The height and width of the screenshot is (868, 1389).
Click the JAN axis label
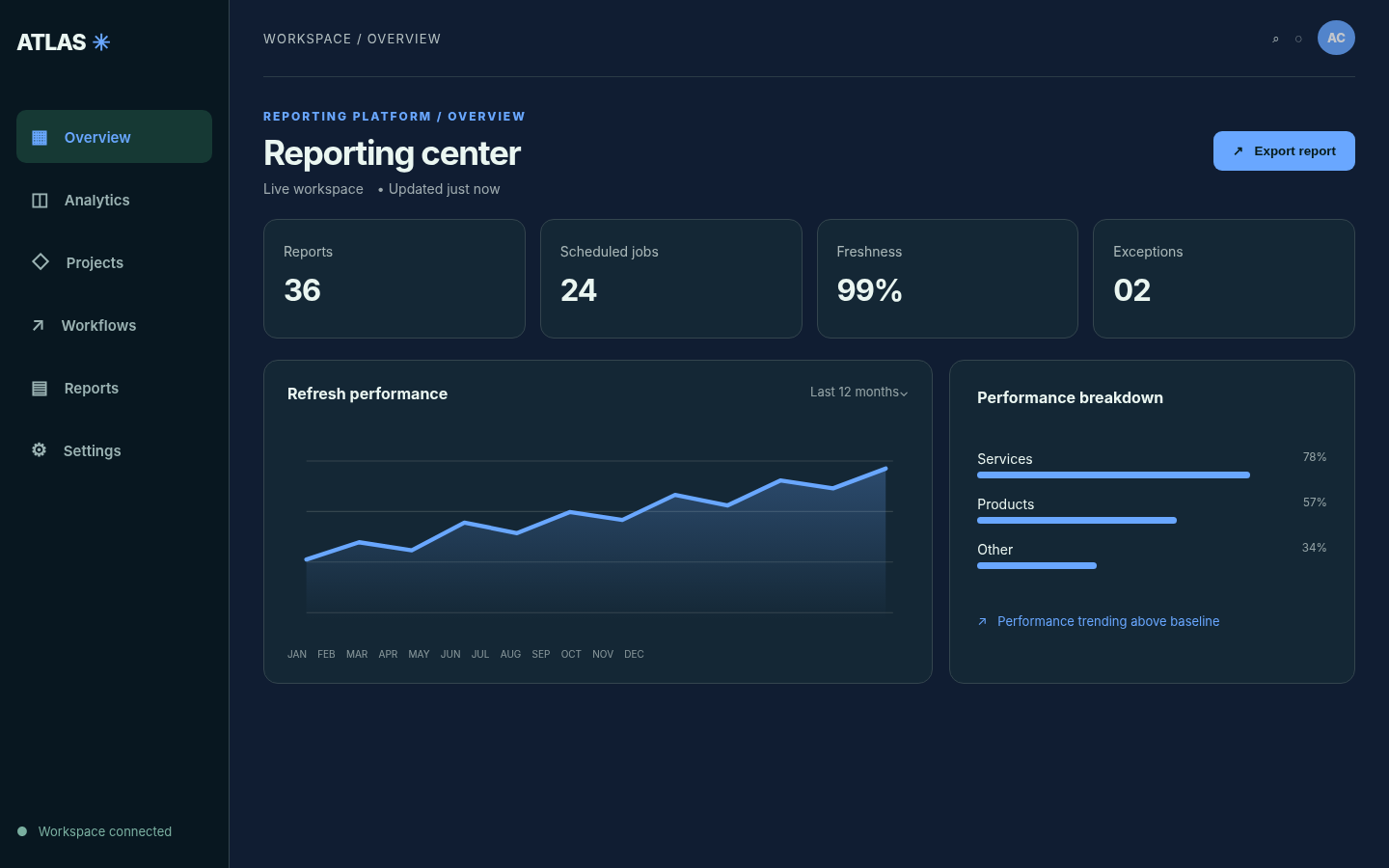tap(297, 654)
